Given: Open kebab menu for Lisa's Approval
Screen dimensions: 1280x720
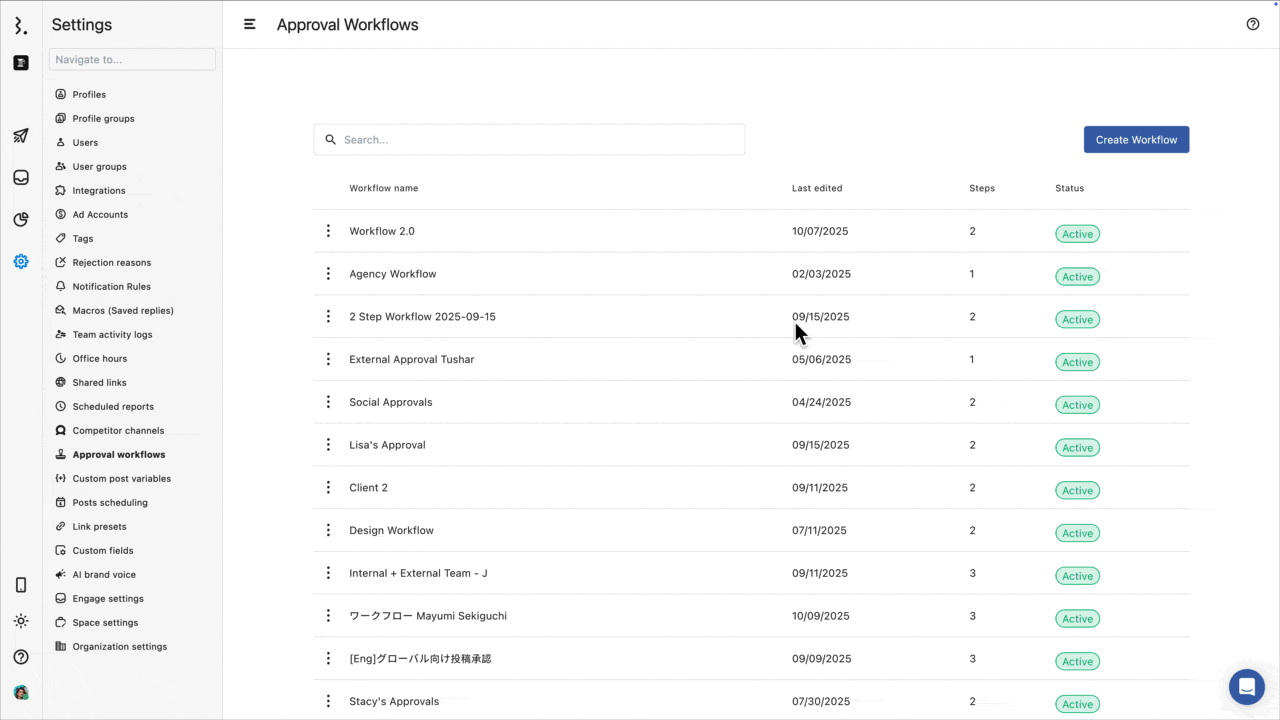Looking at the screenshot, I should click(328, 445).
